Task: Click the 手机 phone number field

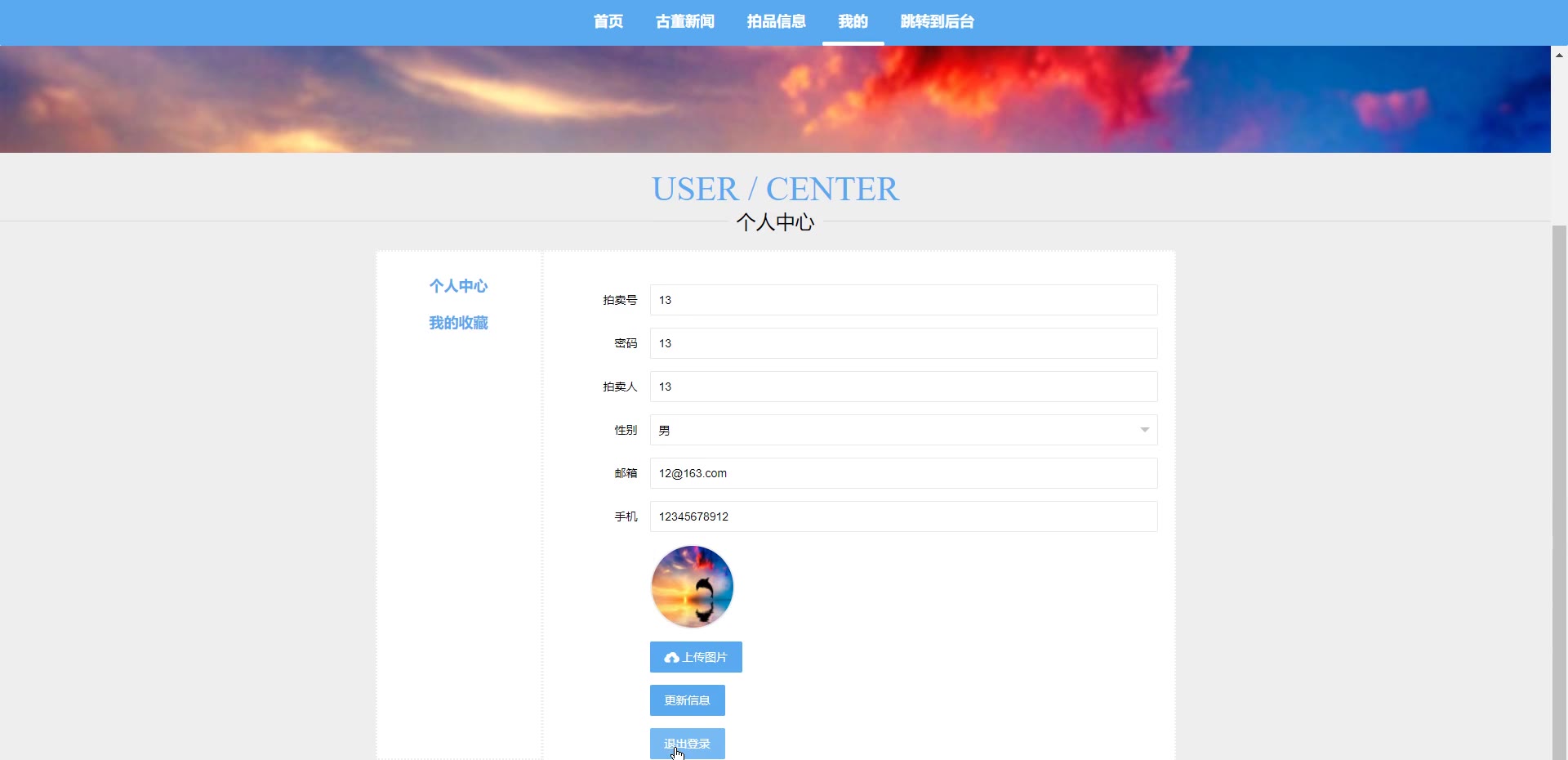Action: pyautogui.click(x=903, y=516)
